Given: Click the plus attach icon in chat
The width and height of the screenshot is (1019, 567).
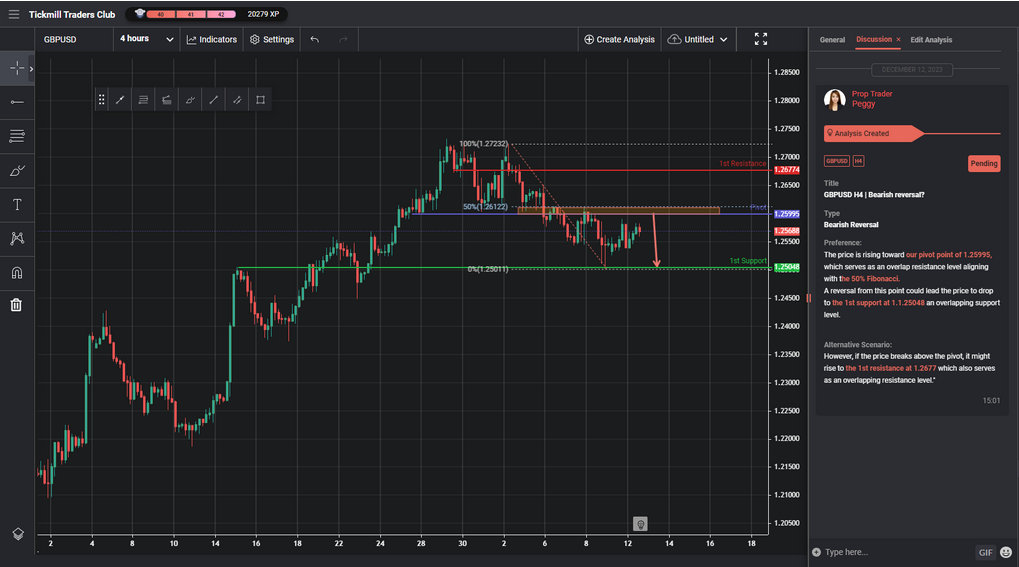Looking at the screenshot, I should (816, 552).
